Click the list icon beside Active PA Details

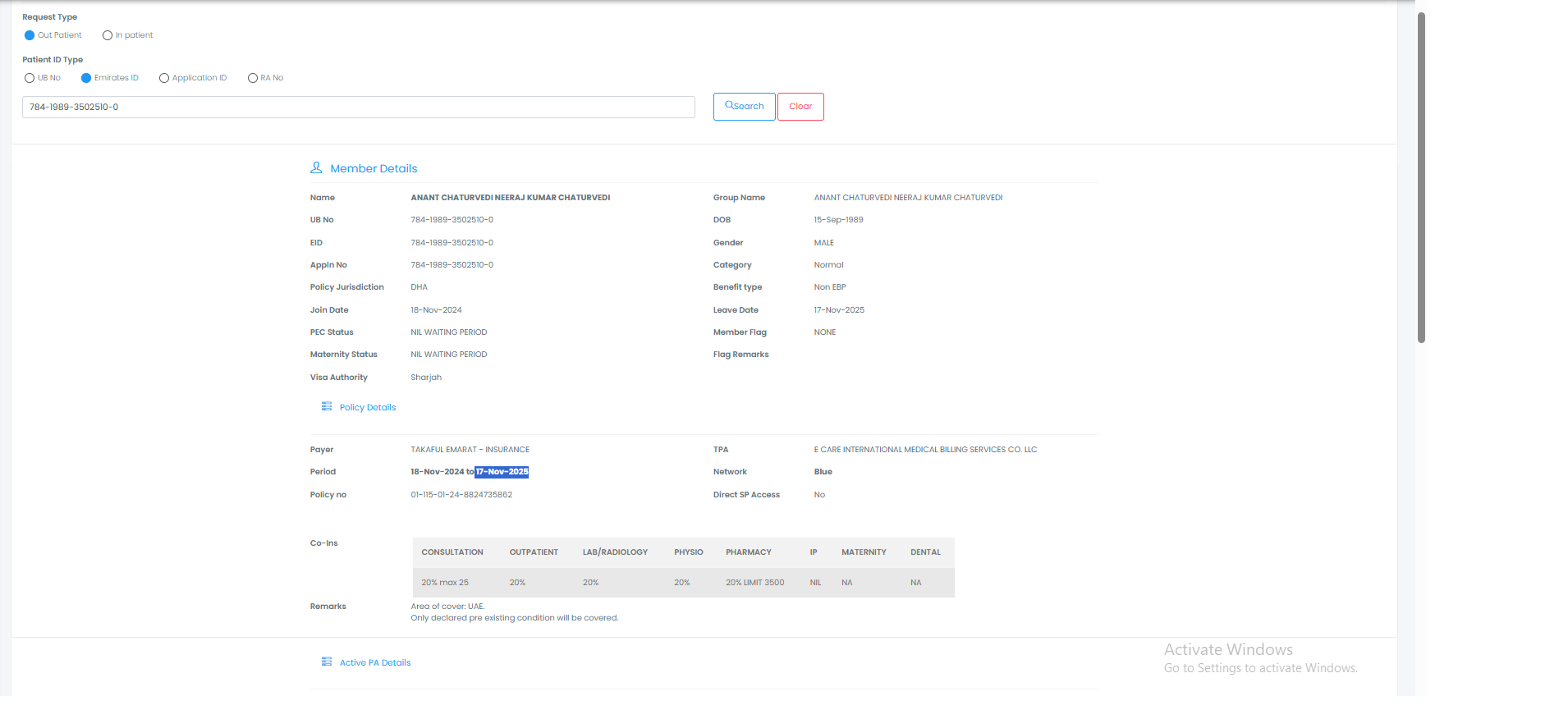pos(327,662)
